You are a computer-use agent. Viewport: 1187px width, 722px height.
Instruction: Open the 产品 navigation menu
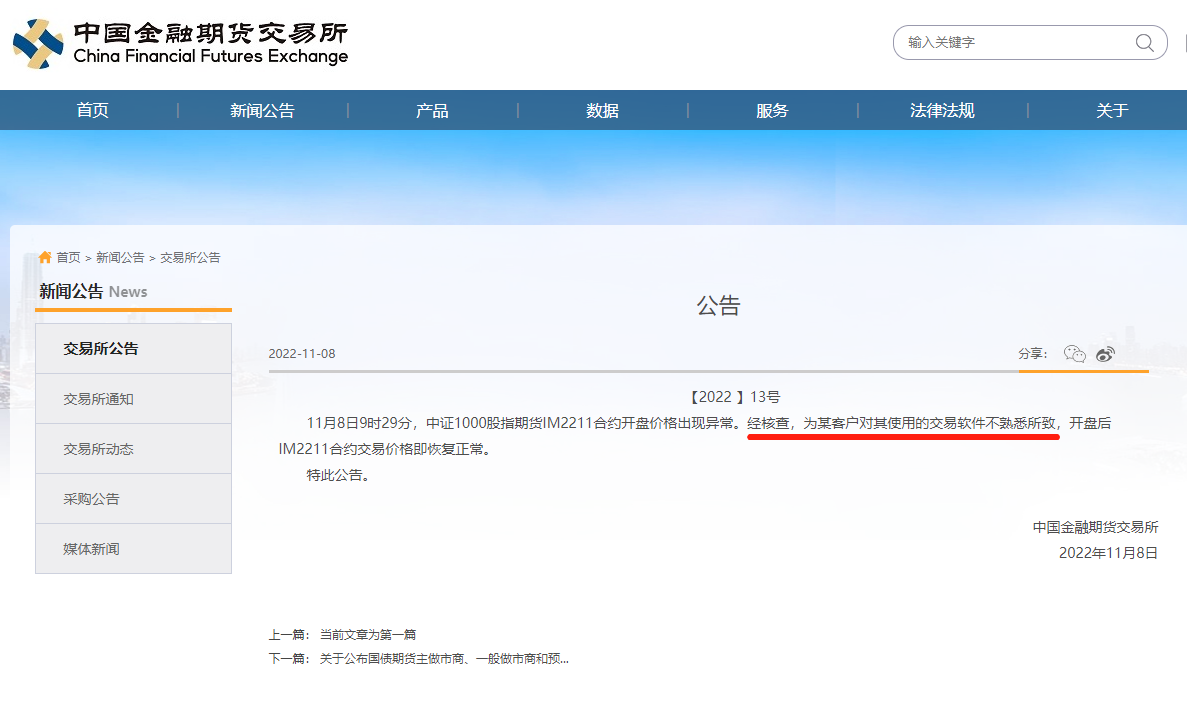click(x=432, y=111)
